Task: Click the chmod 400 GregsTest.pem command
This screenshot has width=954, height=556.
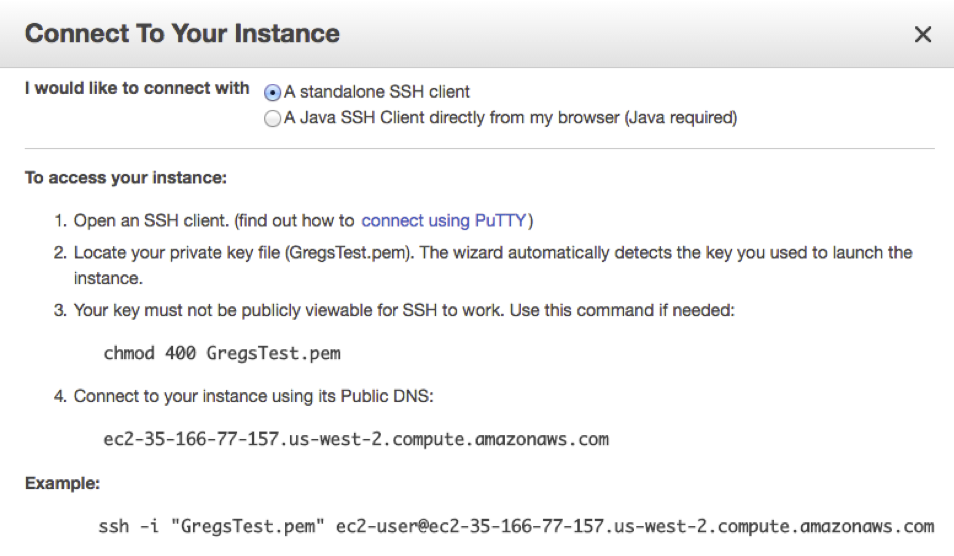Action: click(222, 353)
